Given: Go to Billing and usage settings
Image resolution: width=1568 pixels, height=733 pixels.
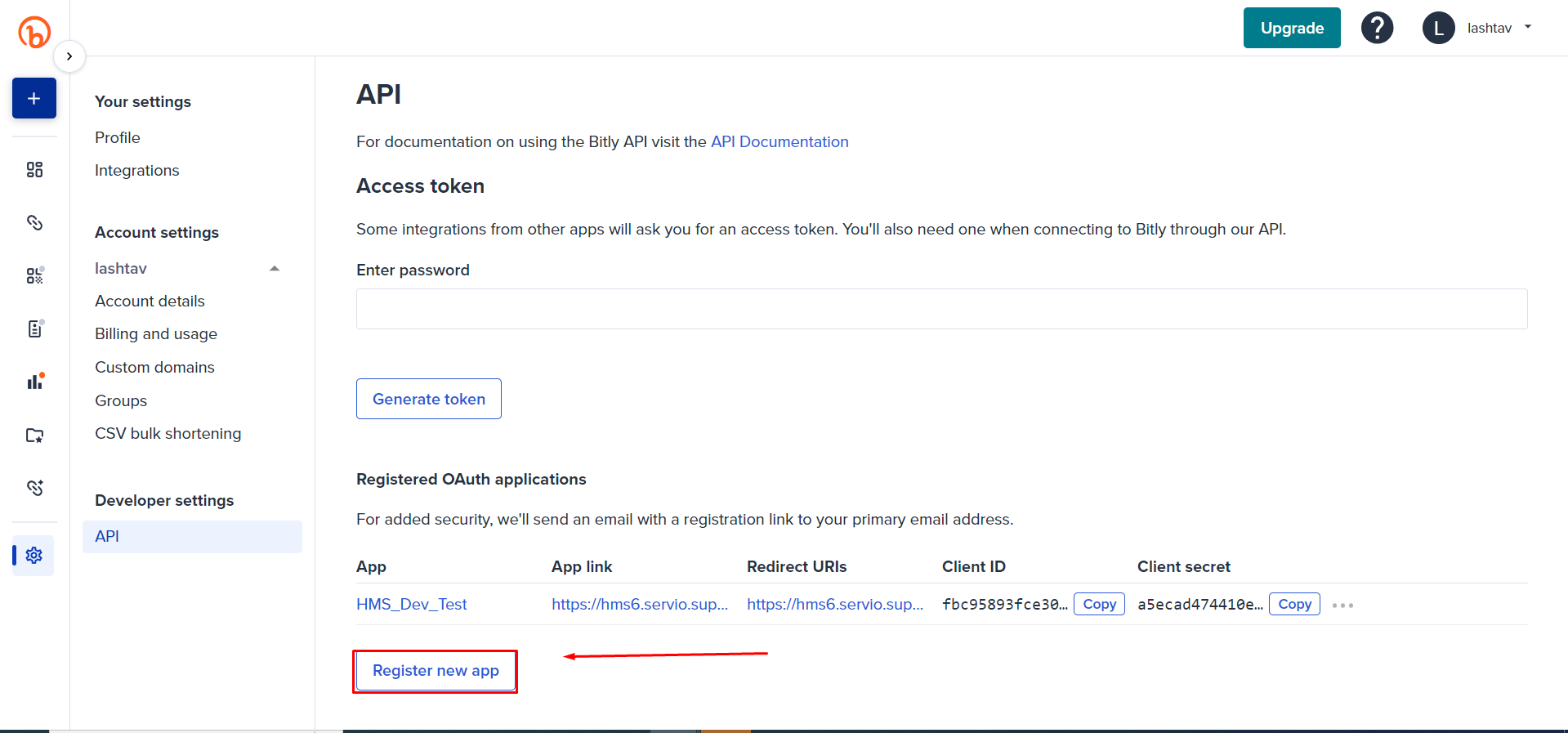Looking at the screenshot, I should pyautogui.click(x=156, y=333).
